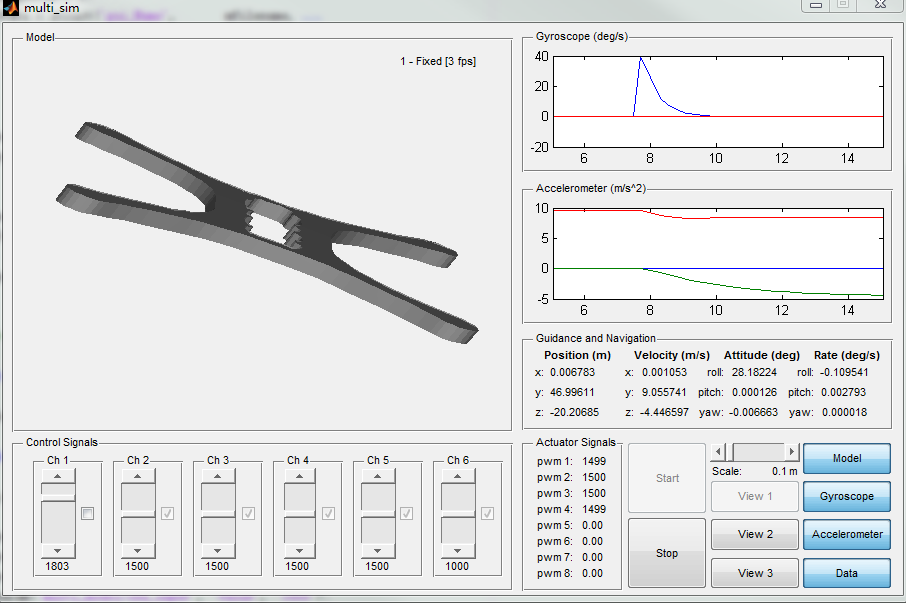The width and height of the screenshot is (906, 603).
Task: Select the Ch 1 value showing 1803
Action: [67, 565]
